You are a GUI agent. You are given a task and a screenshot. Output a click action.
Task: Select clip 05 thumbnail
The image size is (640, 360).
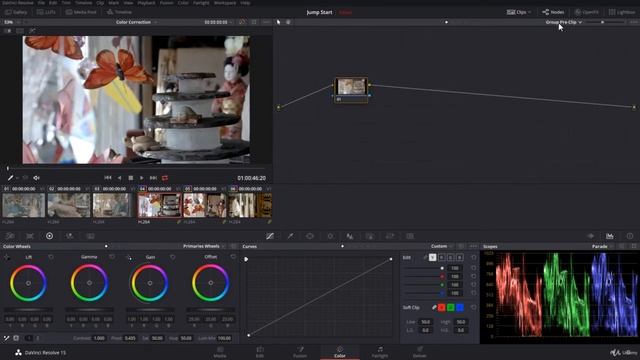coord(204,205)
